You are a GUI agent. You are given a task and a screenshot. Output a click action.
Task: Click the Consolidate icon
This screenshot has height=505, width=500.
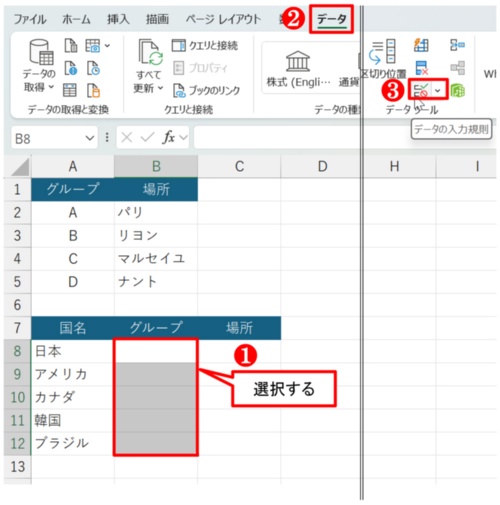[457, 45]
